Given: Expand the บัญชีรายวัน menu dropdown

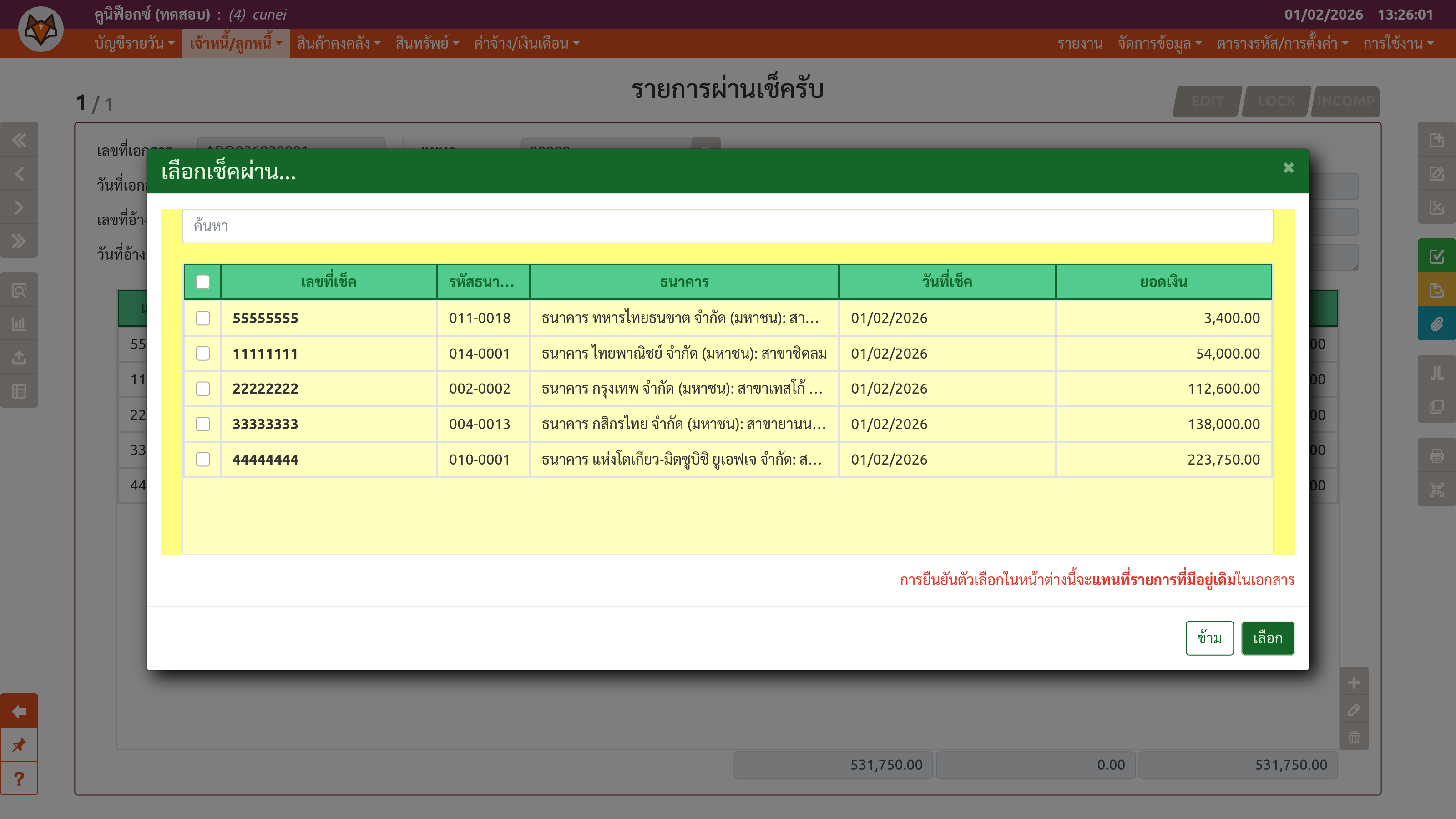Looking at the screenshot, I should tap(135, 44).
